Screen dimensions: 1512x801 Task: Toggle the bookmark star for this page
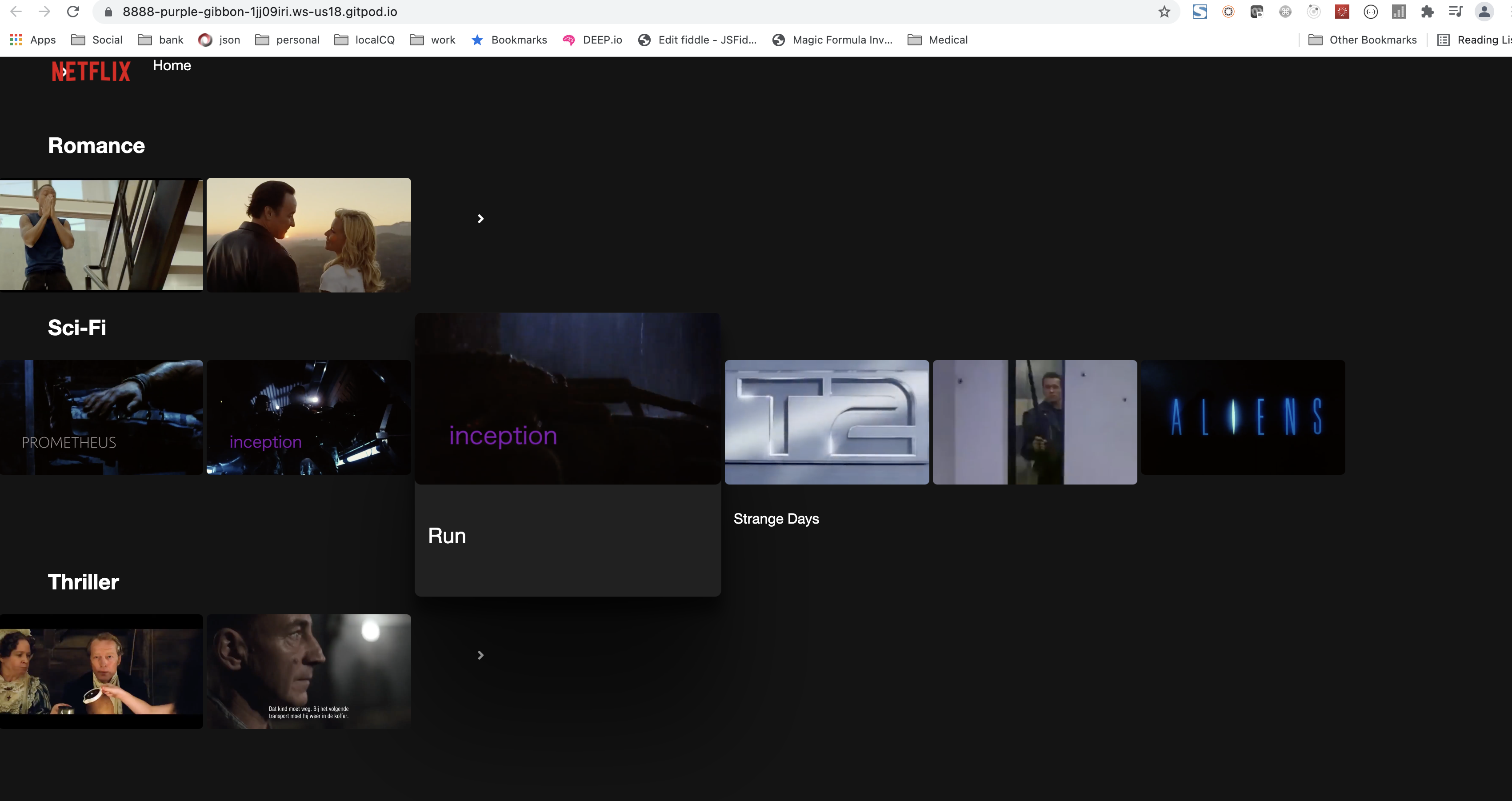(x=1164, y=12)
